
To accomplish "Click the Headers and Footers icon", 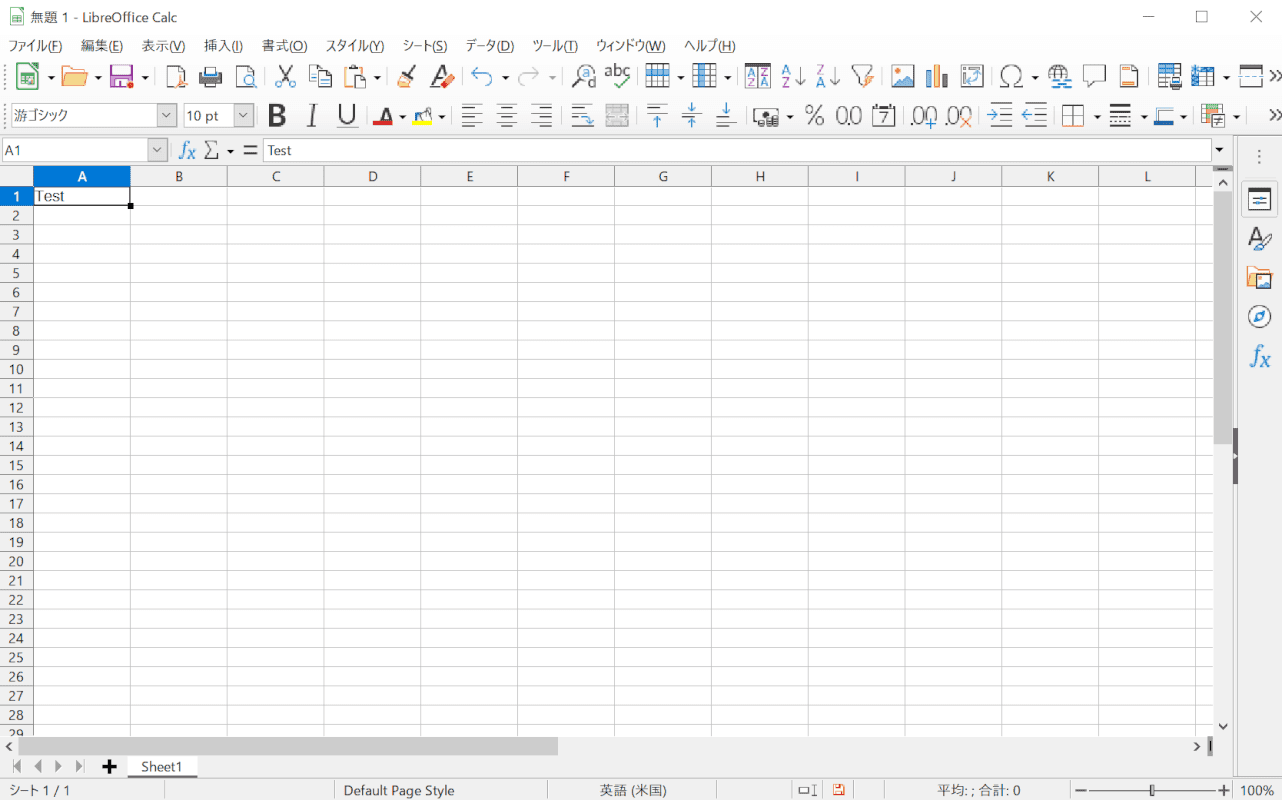I will tap(1129, 76).
